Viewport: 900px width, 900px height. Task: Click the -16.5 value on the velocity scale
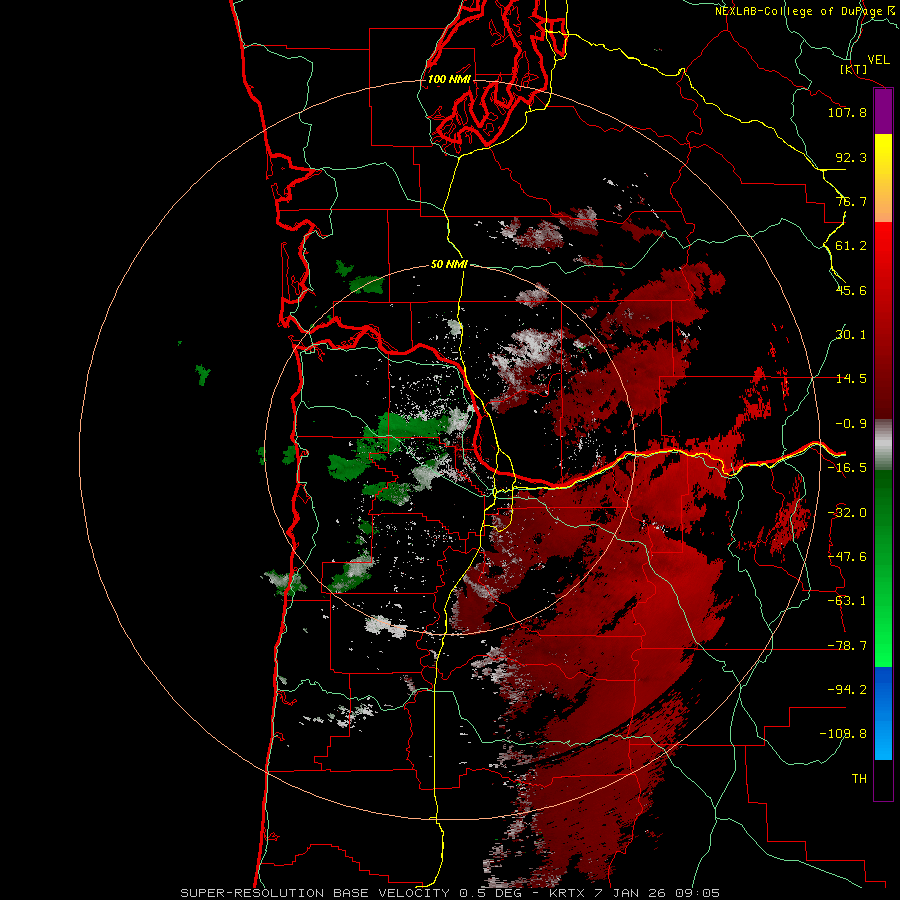(847, 468)
